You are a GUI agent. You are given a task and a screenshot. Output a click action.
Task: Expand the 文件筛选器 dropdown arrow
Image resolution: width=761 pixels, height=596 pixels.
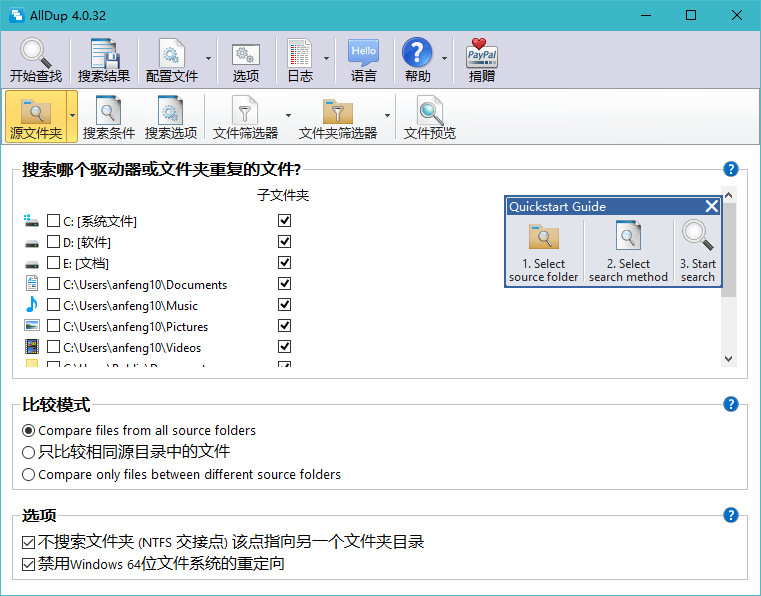coord(288,116)
